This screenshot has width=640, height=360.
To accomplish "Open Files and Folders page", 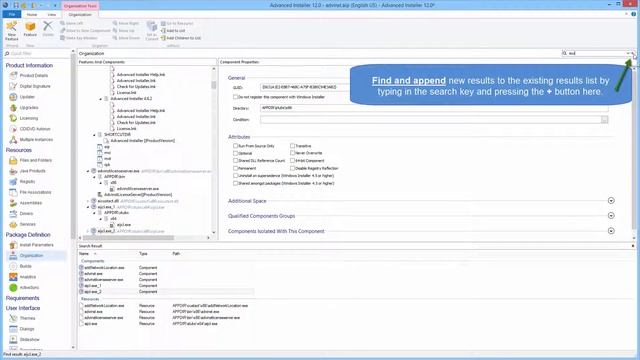I will 31,160.
